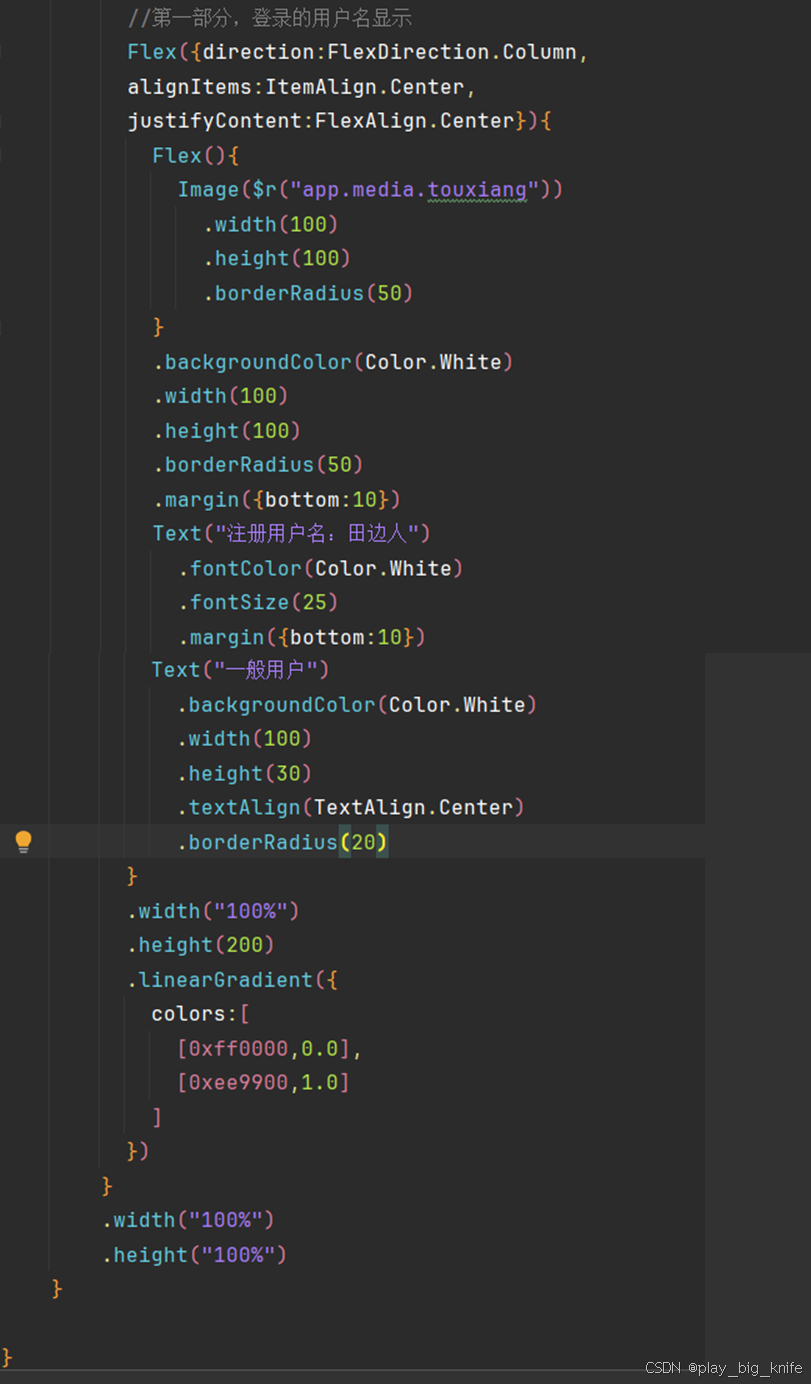Click the .height("100%") line
Screen dimensions: 811x1384
194,1254
